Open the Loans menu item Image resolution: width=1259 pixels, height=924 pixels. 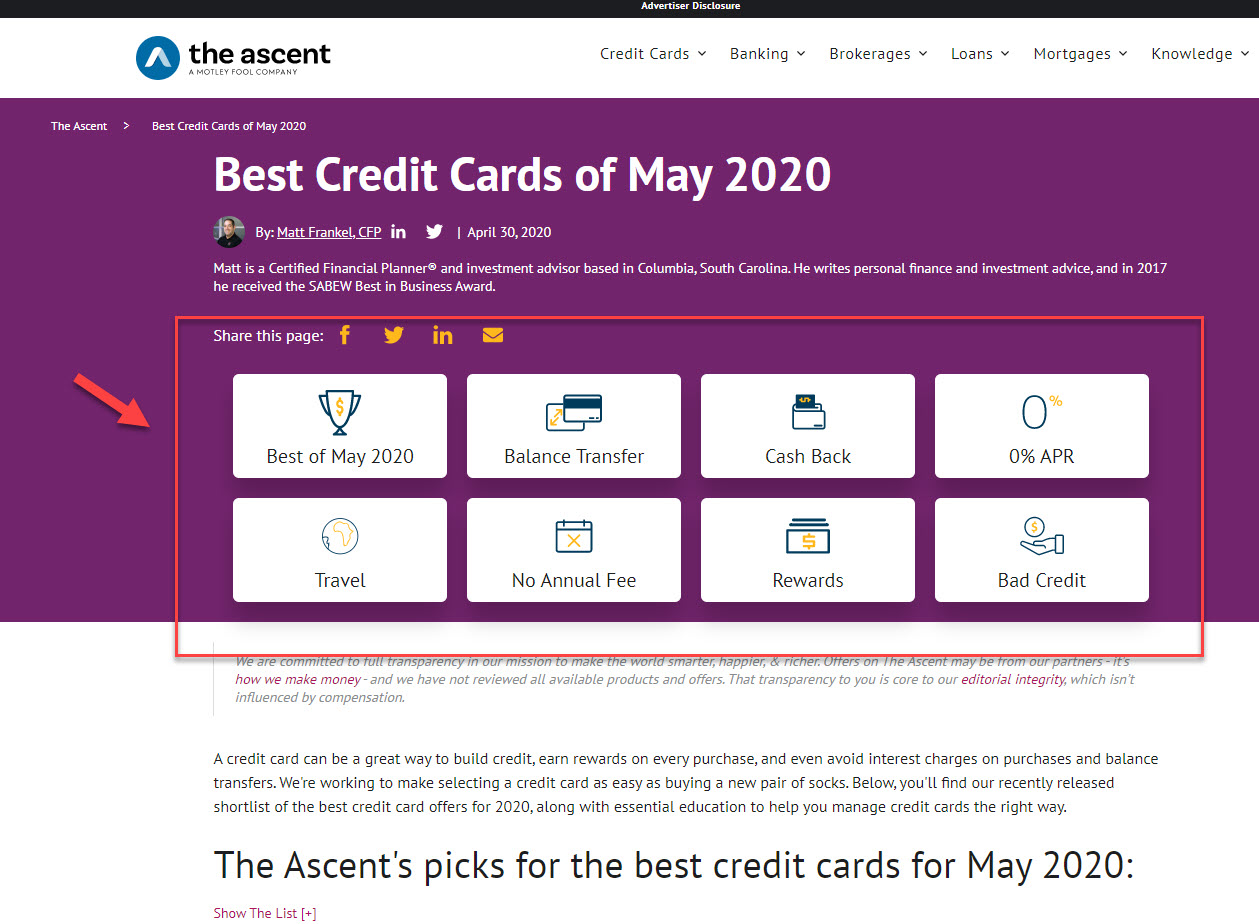pos(980,54)
